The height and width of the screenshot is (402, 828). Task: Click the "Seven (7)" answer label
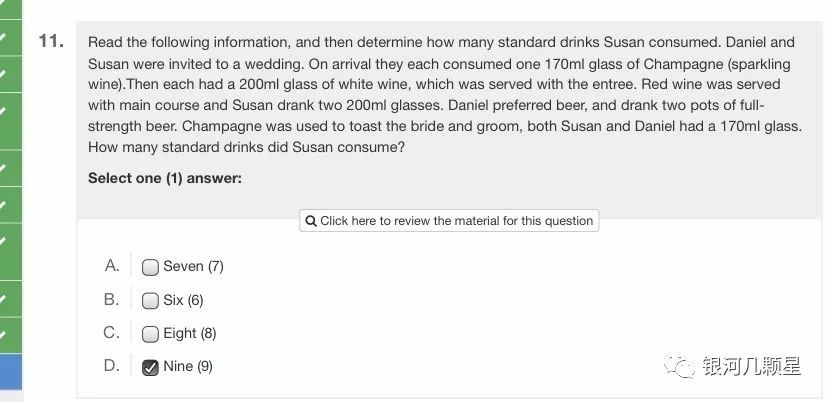193,266
